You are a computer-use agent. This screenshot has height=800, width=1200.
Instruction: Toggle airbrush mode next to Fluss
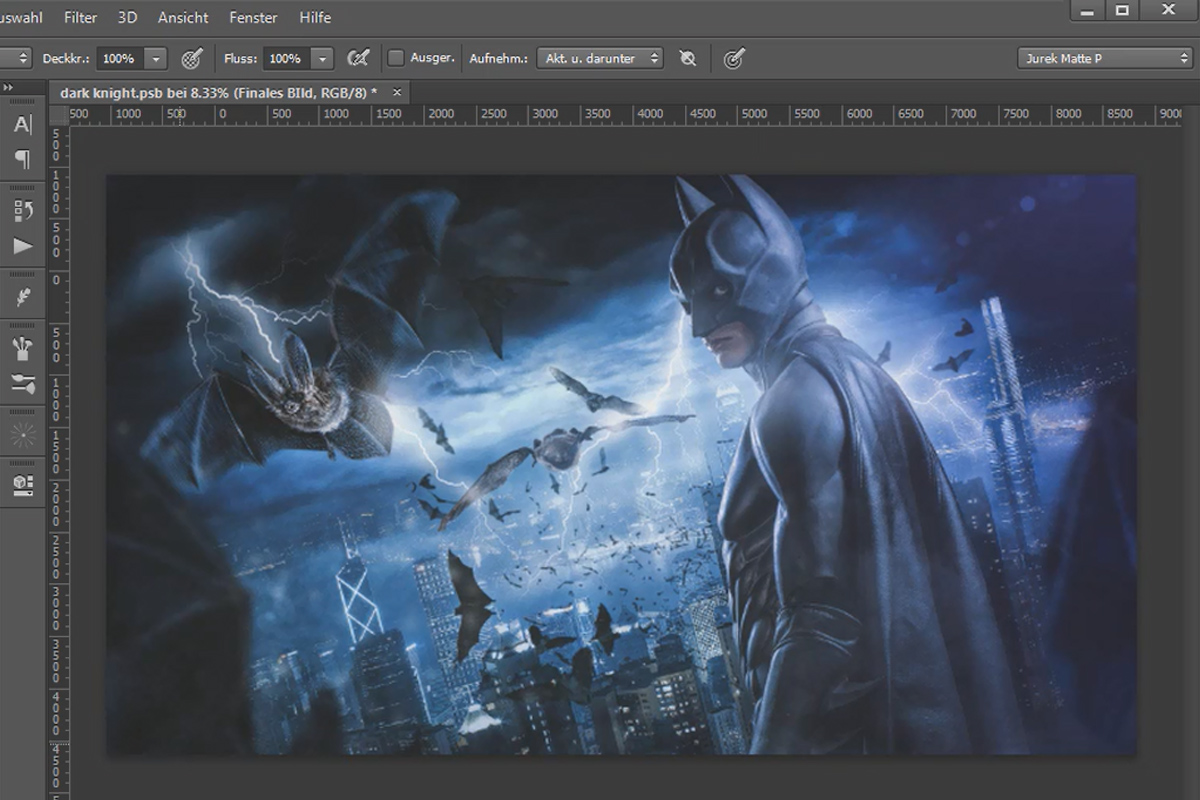coord(358,58)
